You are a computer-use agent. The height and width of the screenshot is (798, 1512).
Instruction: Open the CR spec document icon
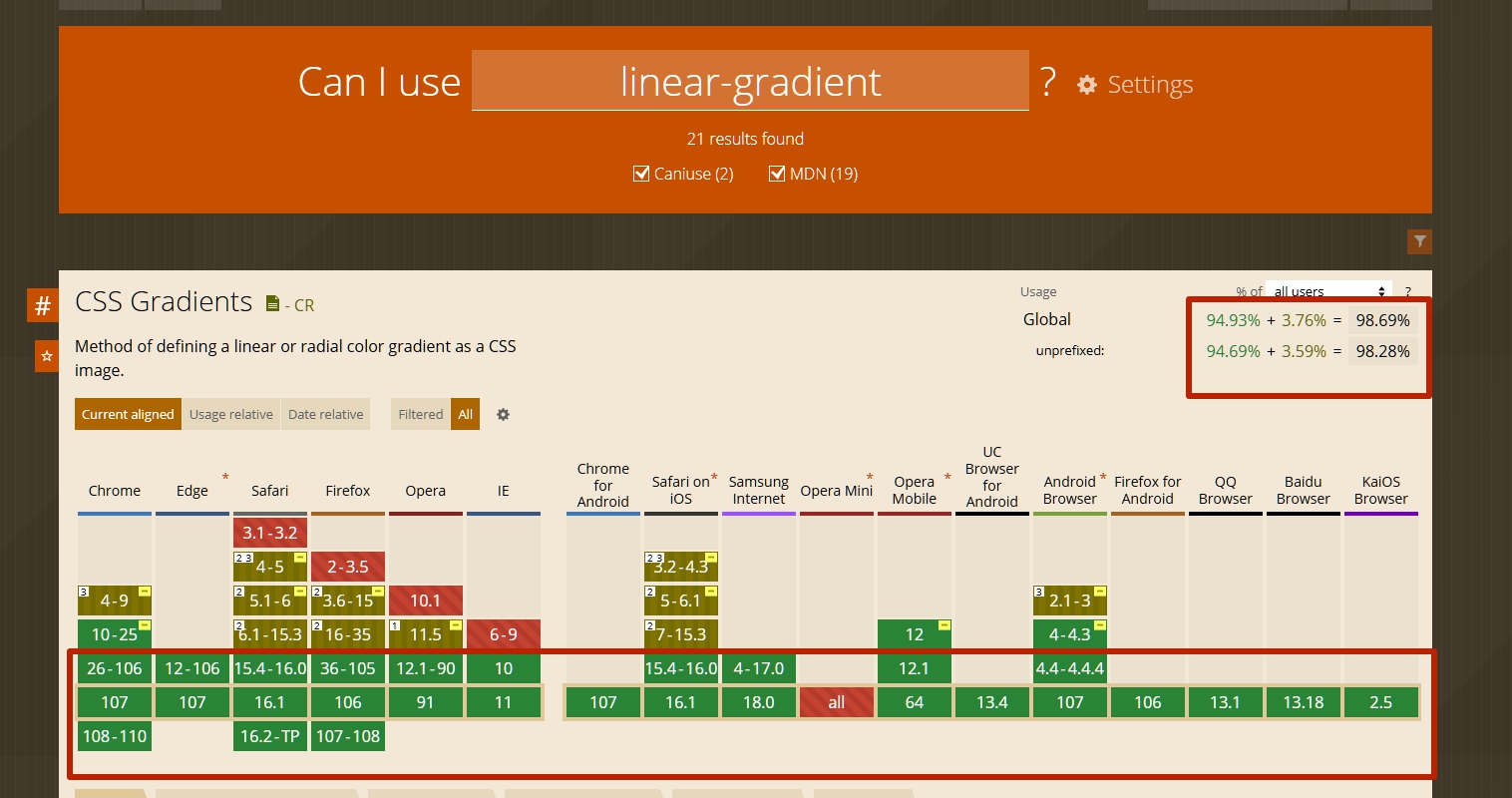click(272, 303)
